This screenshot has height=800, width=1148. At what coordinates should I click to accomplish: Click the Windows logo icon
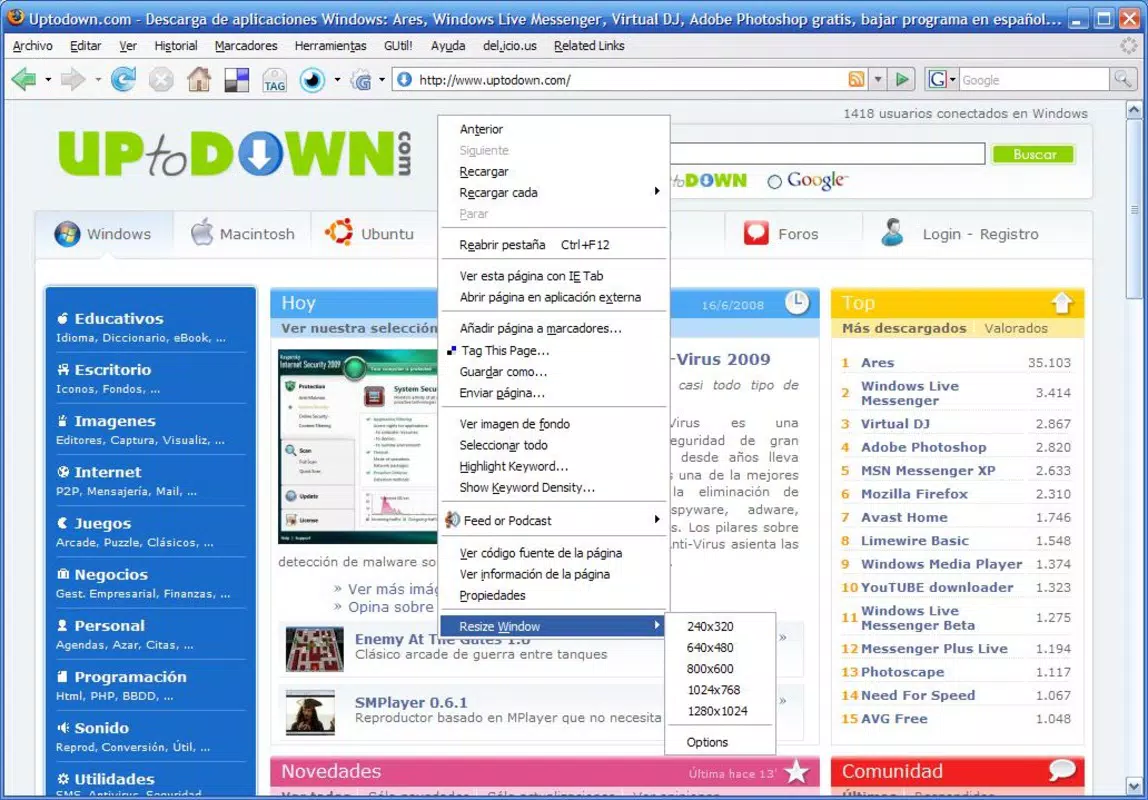pyautogui.click(x=67, y=234)
